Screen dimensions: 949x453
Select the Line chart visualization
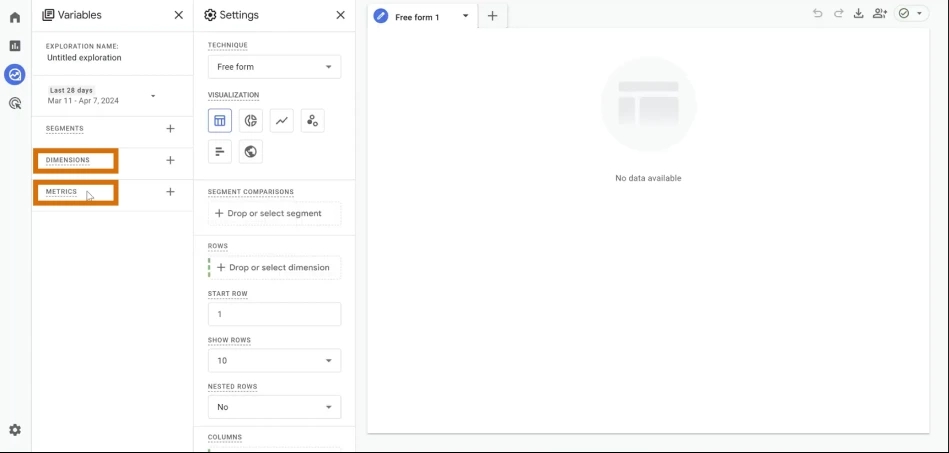pos(281,121)
